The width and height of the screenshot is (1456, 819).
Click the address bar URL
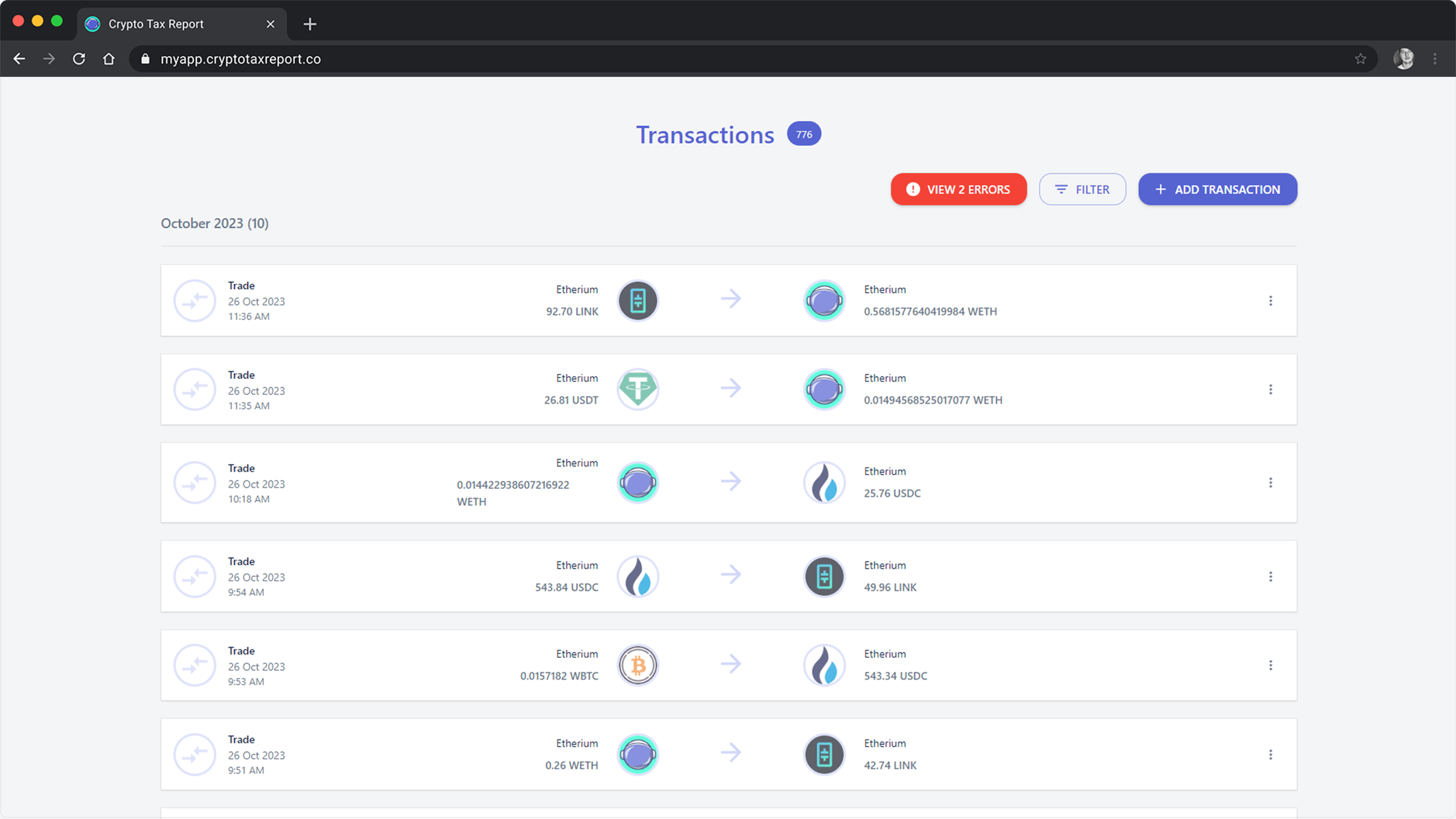(x=241, y=59)
